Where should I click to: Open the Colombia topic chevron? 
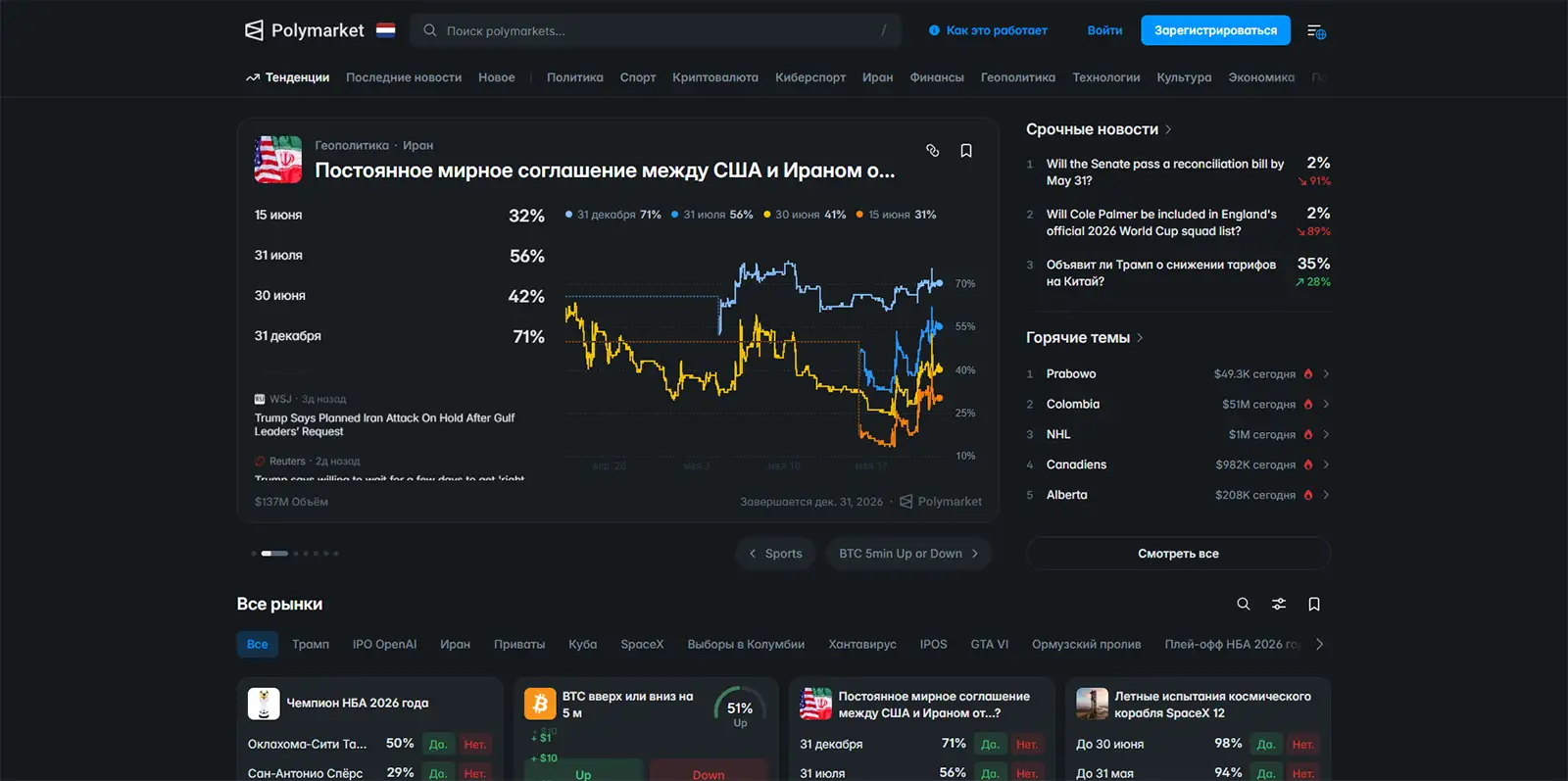tap(1326, 404)
